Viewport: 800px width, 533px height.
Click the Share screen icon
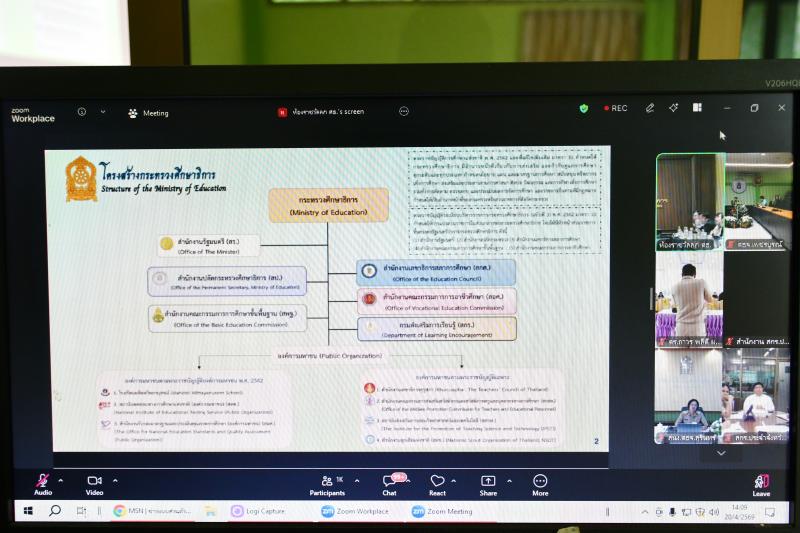(x=488, y=482)
